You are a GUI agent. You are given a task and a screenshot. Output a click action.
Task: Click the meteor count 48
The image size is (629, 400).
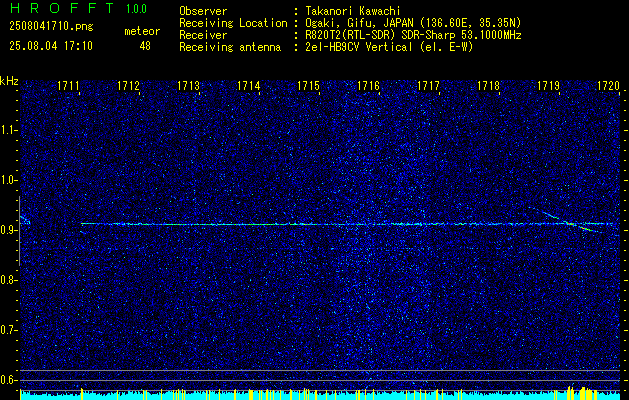click(x=145, y=46)
